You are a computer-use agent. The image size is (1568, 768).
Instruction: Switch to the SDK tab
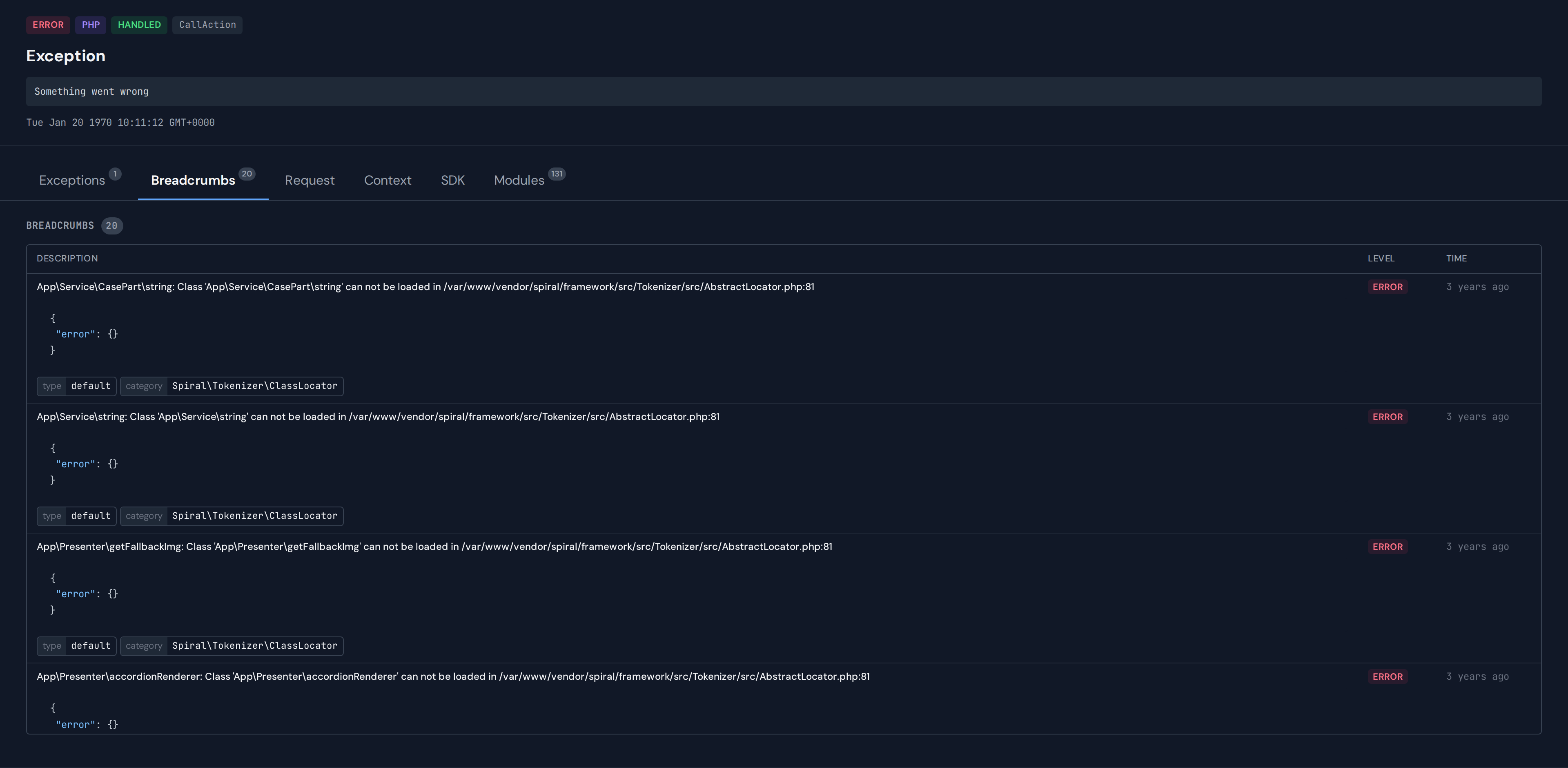(x=452, y=180)
